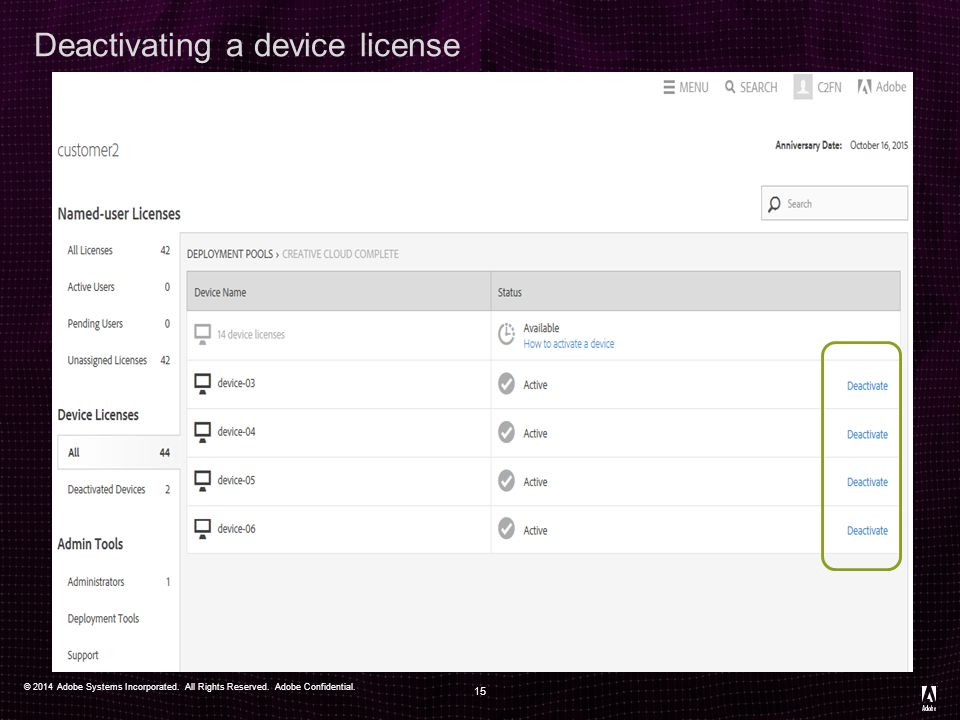Select All under Device Licenses

119,452
